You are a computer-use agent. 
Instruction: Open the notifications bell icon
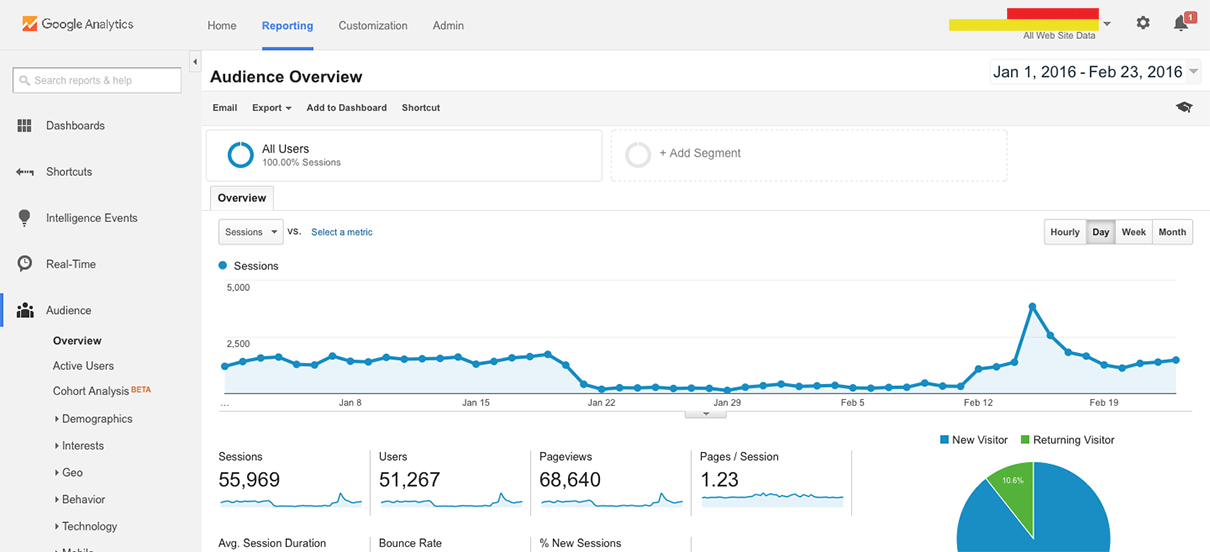(x=1181, y=23)
